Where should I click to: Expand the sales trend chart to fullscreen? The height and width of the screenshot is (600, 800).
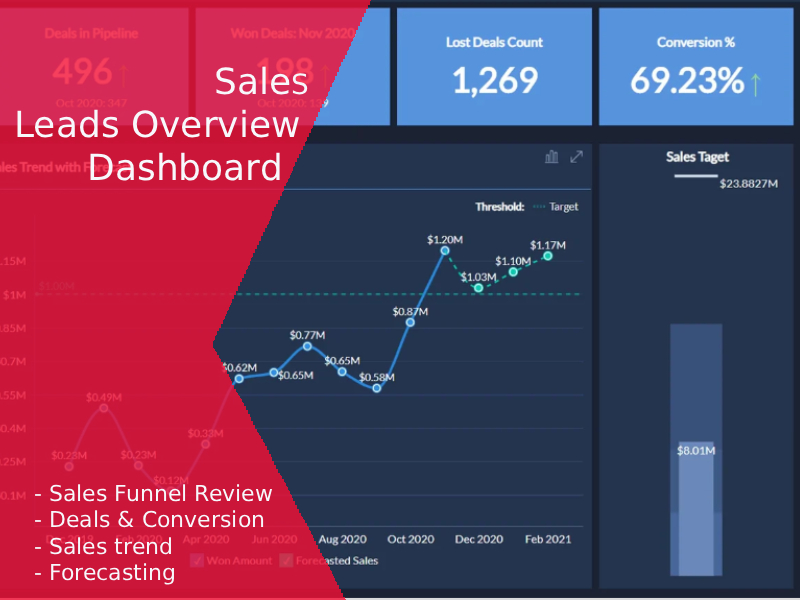tap(576, 156)
